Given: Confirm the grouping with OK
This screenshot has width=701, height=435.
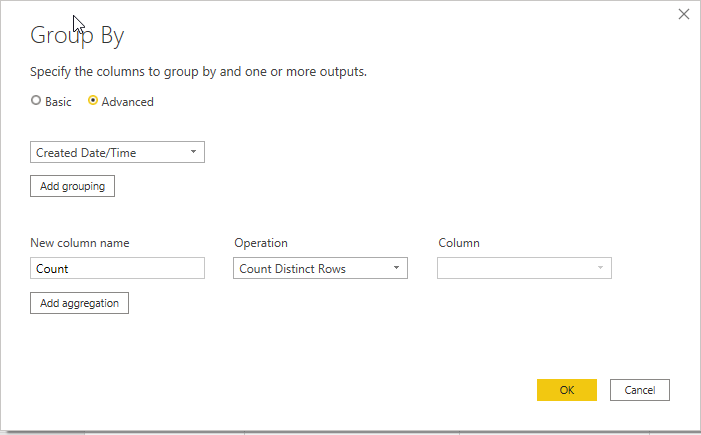Looking at the screenshot, I should pos(566,390).
